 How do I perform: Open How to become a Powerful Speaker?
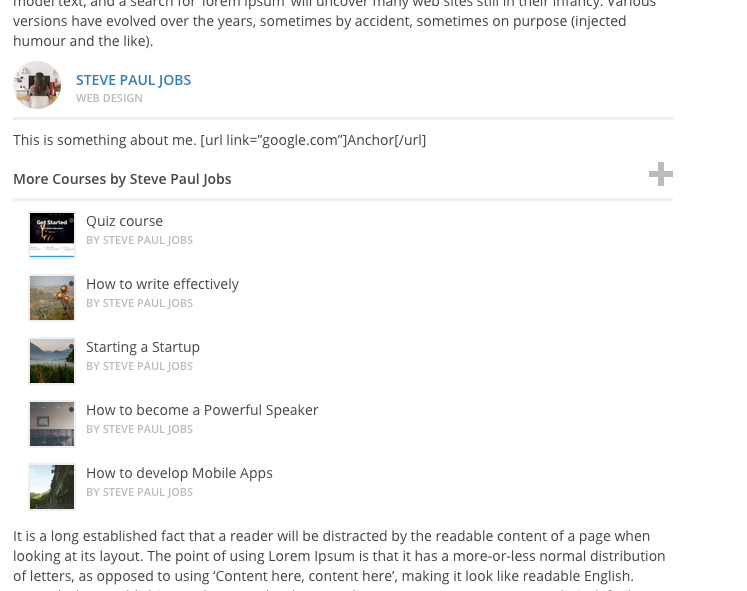pos(202,410)
